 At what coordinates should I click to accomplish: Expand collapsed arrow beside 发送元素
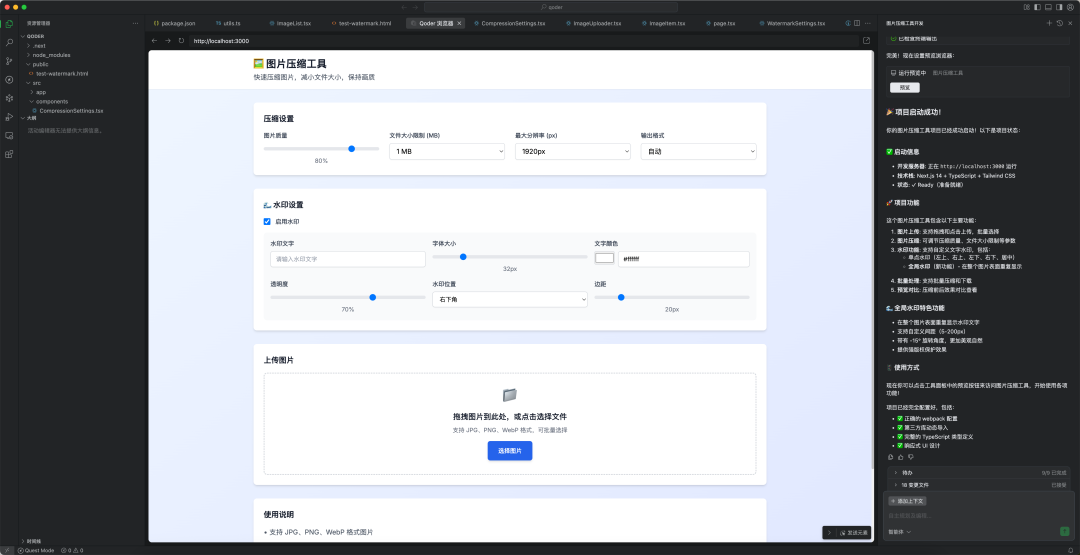tap(829, 532)
